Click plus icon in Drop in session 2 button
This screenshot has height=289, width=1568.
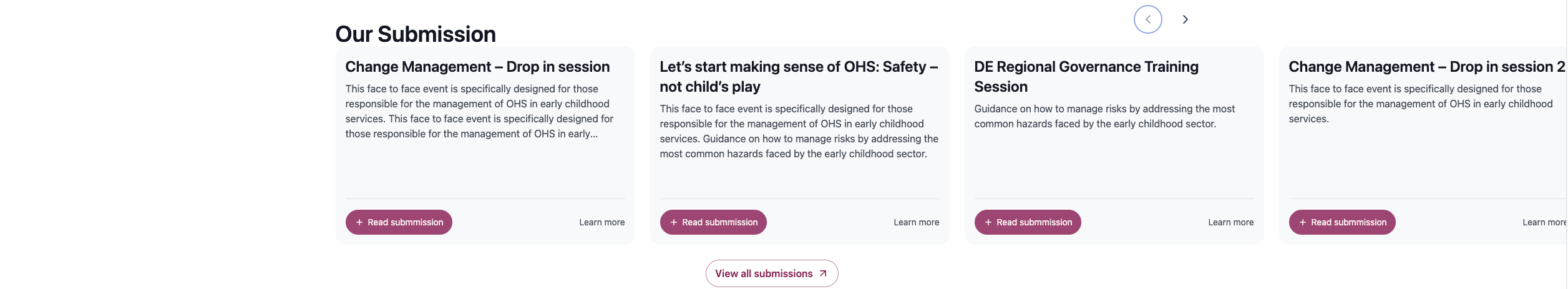pyautogui.click(x=1303, y=222)
